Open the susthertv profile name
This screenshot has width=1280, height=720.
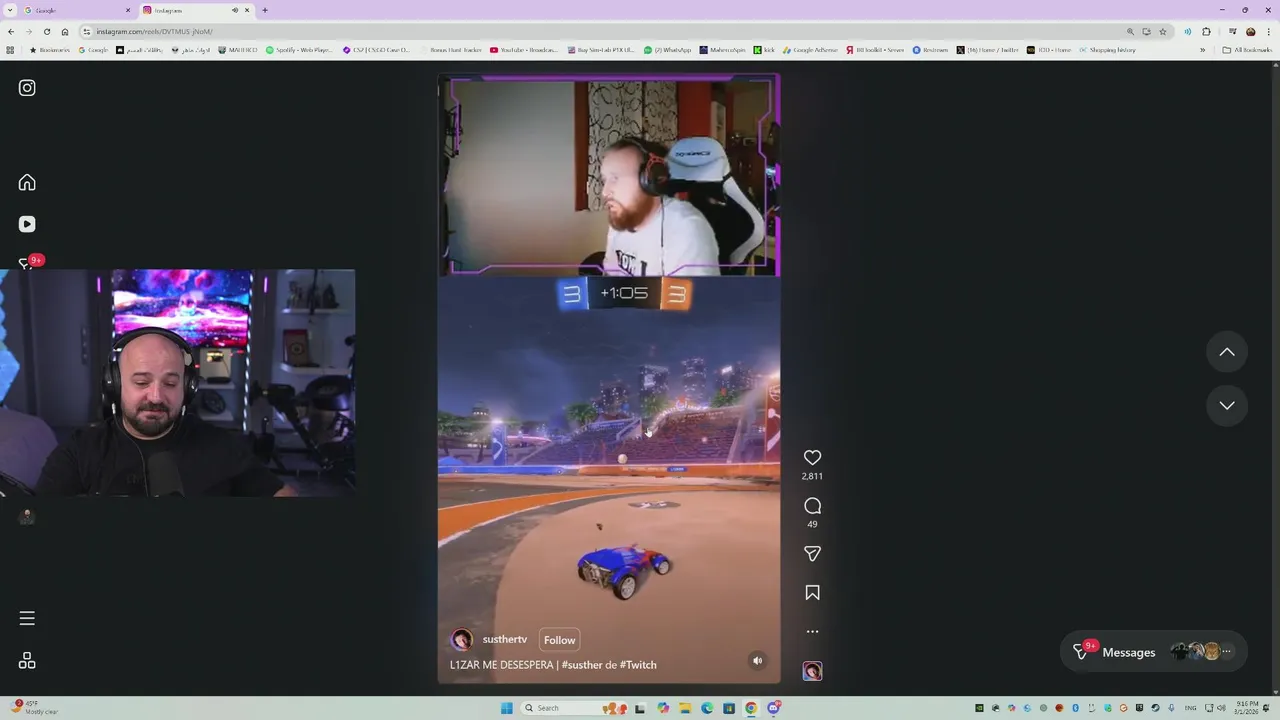coord(504,639)
